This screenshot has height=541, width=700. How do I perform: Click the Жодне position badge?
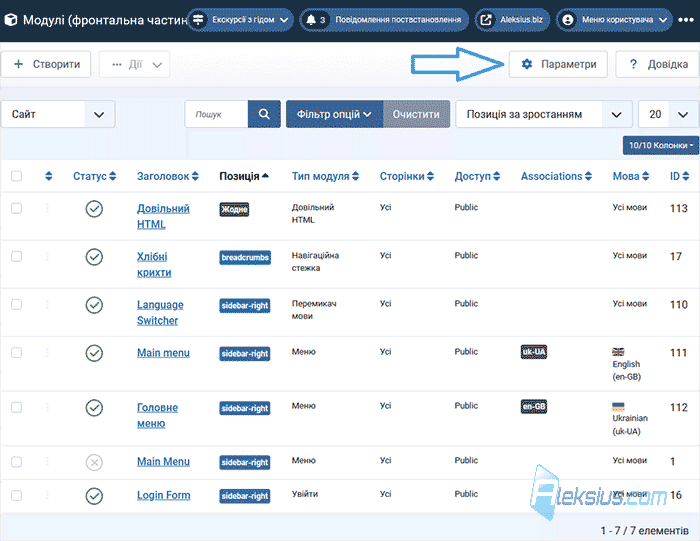234,209
